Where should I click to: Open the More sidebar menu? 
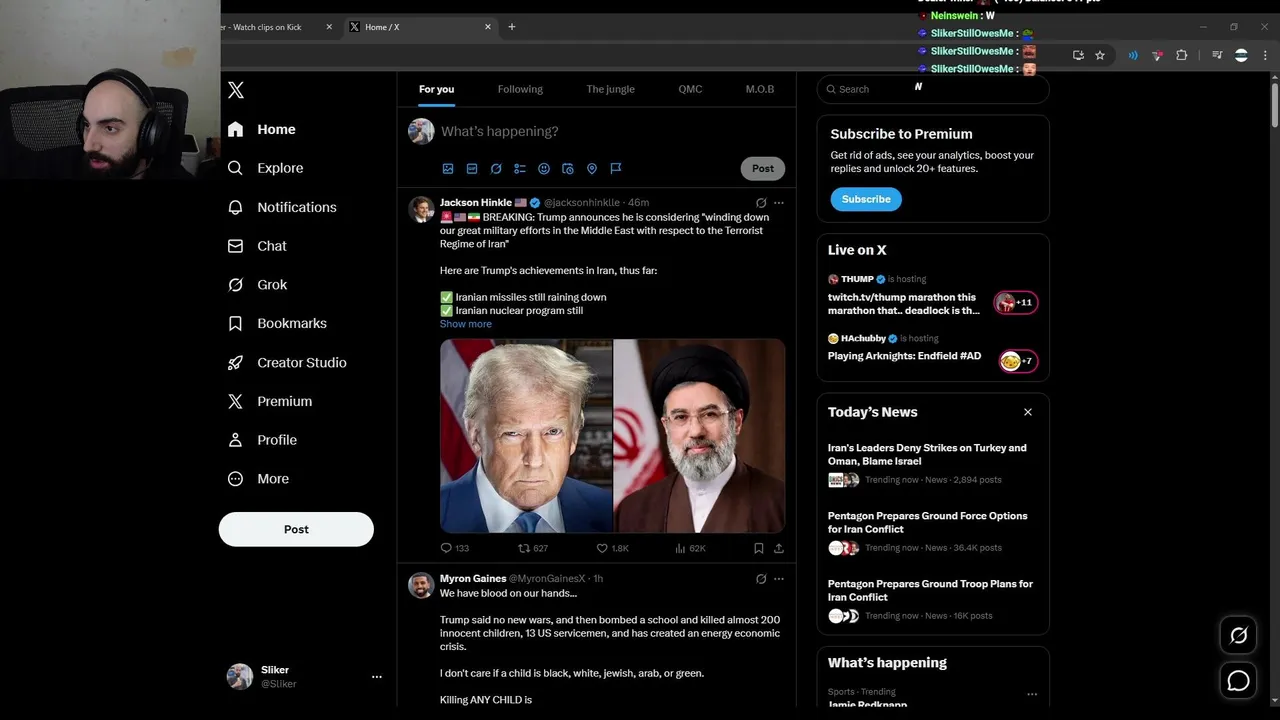click(259, 479)
